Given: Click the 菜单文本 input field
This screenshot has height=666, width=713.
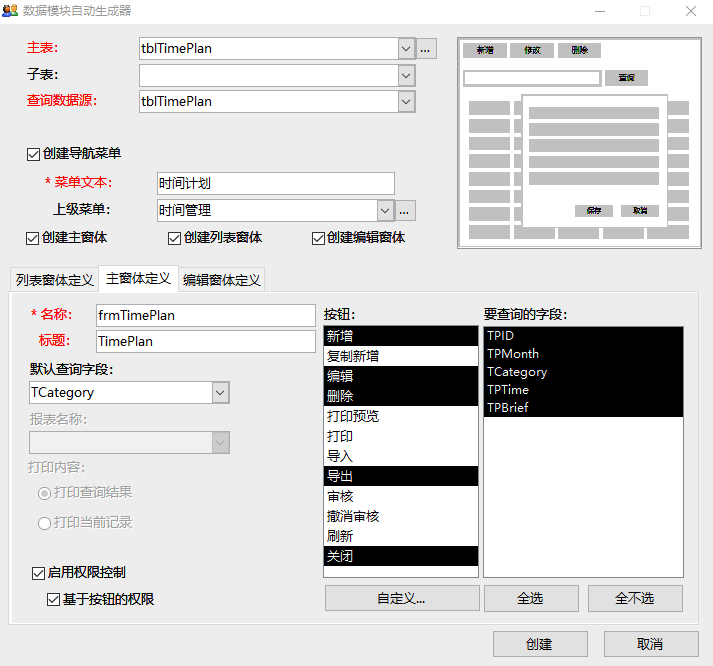Looking at the screenshot, I should [276, 184].
